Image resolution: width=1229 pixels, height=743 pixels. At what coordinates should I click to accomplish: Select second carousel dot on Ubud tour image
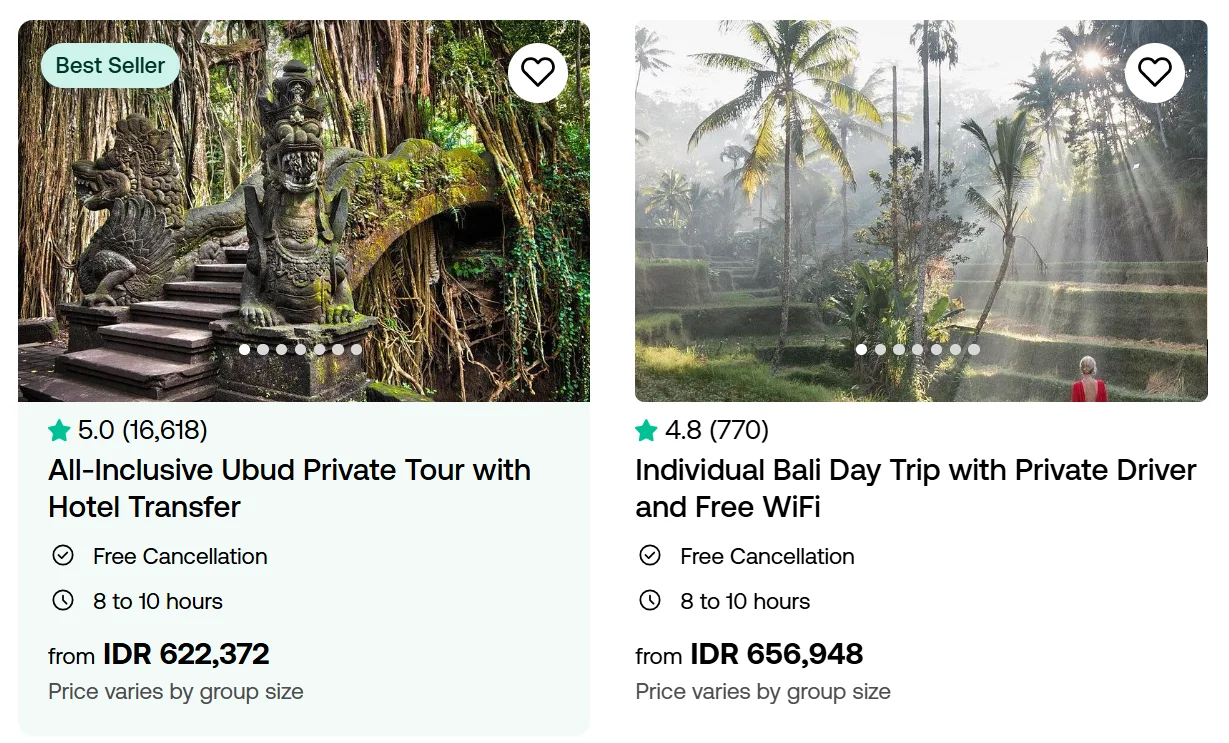click(x=262, y=350)
